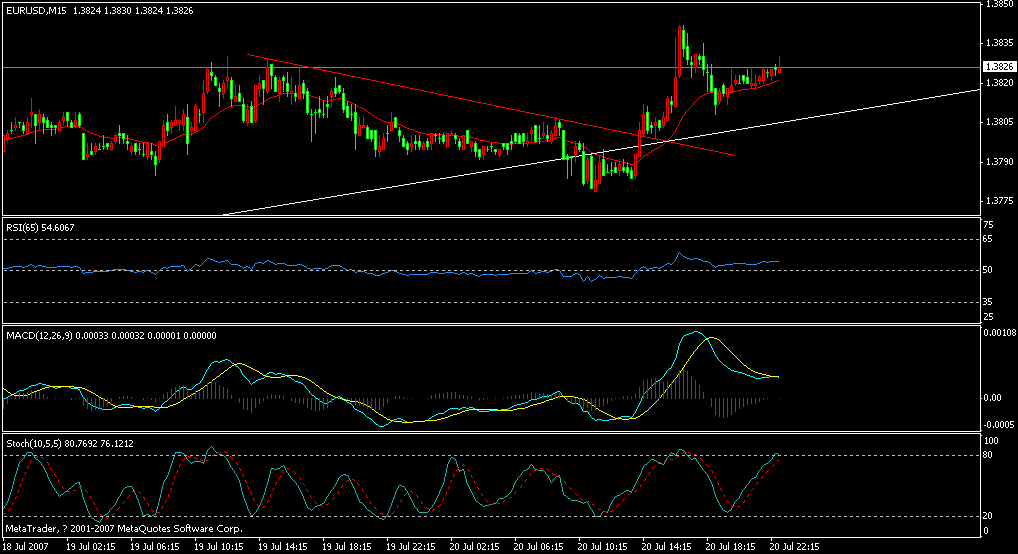Viewport: 1018px width, 554px height.
Task: Click the 20 Jul 18:15 time label
Action: (730, 547)
